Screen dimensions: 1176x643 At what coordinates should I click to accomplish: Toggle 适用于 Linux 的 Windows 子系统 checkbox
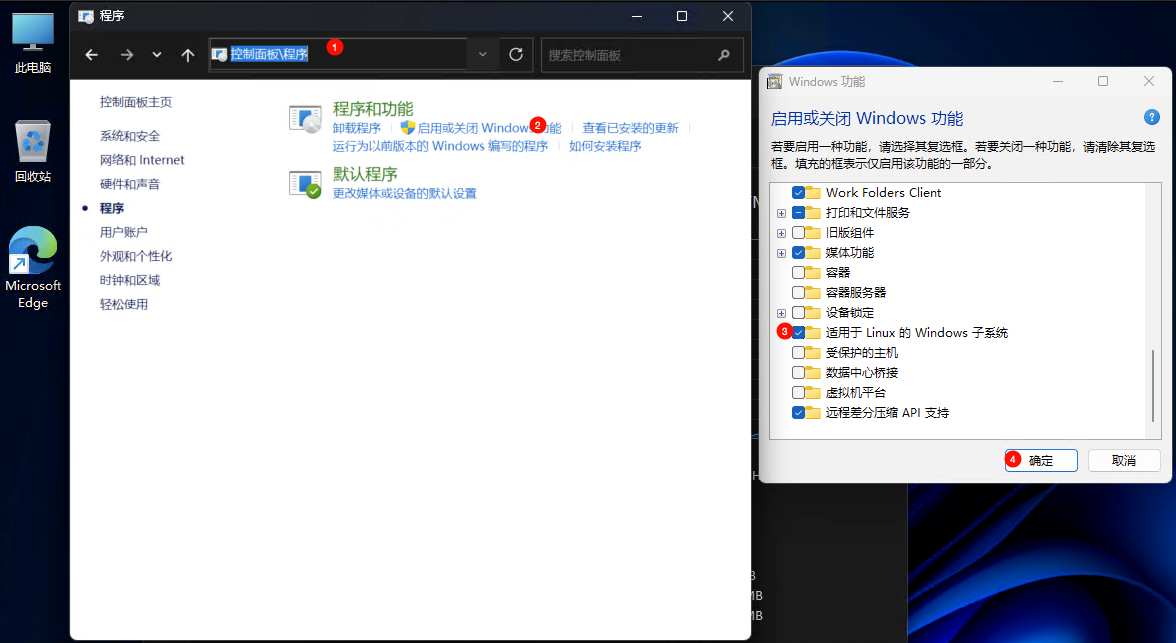(x=799, y=332)
